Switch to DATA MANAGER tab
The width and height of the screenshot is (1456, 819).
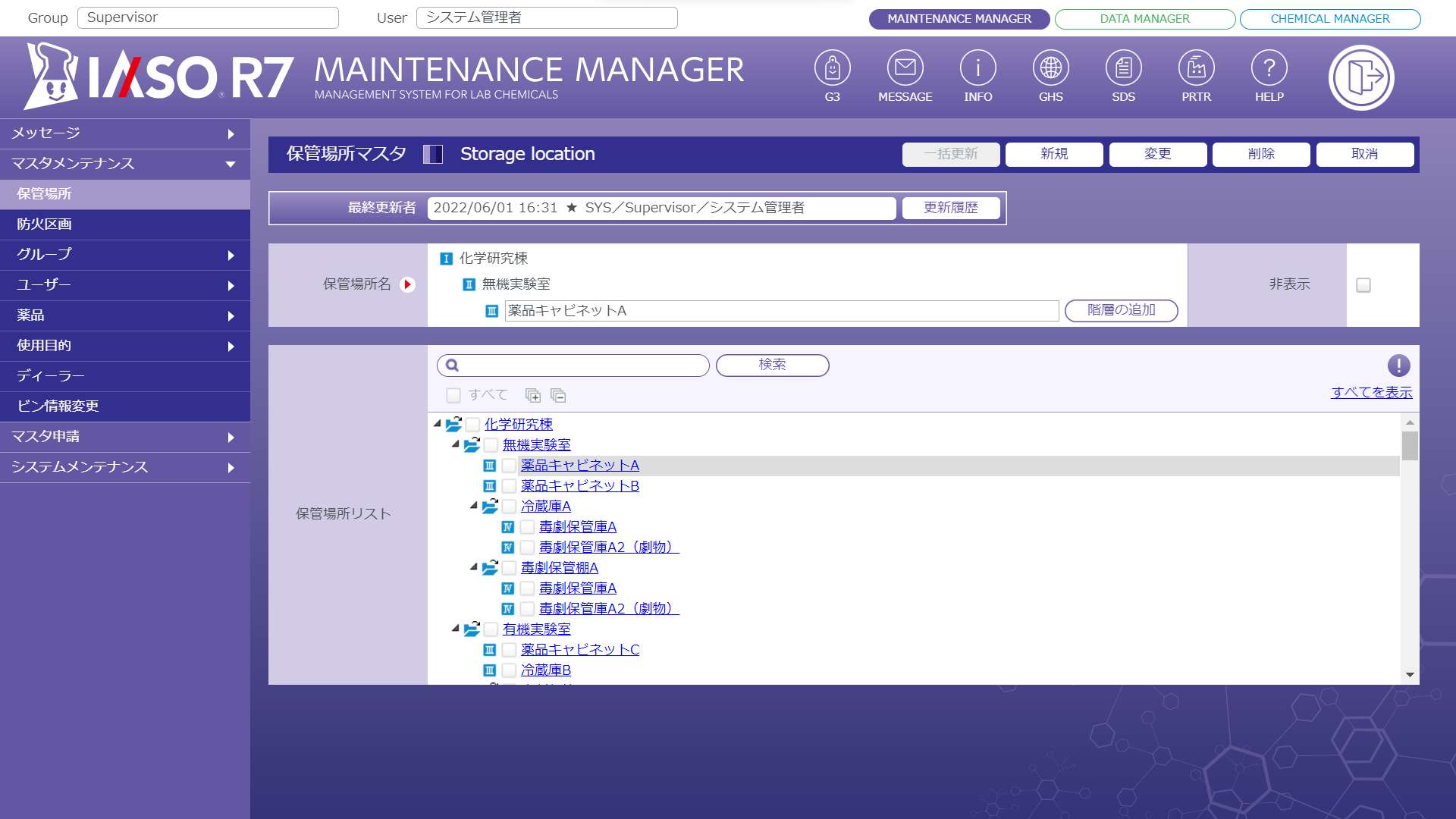pos(1145,19)
